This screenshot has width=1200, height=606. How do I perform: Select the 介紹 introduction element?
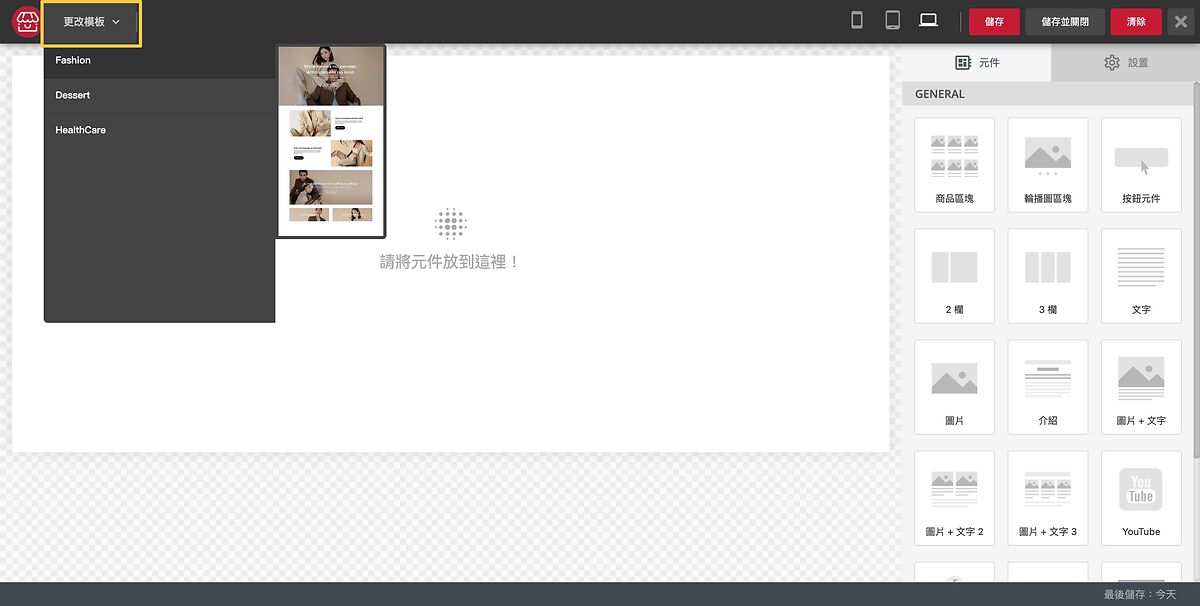pyautogui.click(x=1048, y=387)
